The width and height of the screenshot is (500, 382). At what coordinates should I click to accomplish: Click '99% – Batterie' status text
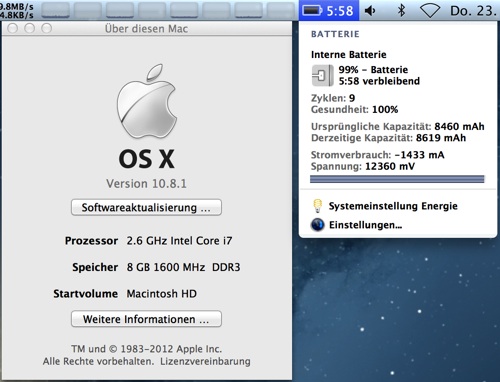point(373,70)
